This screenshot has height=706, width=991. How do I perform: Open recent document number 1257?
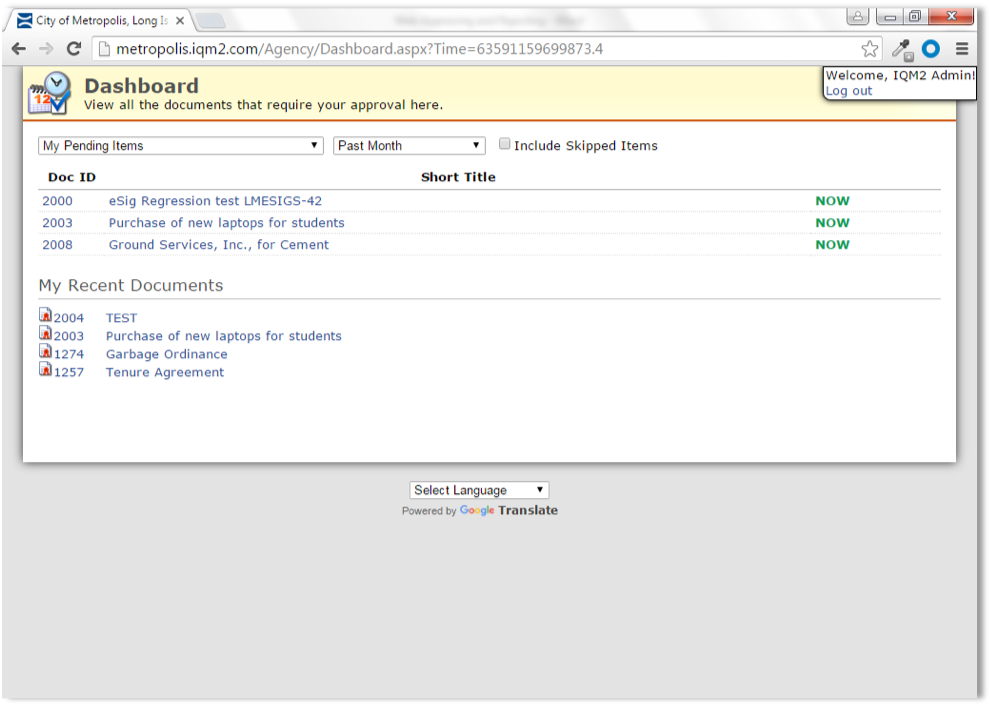point(69,373)
